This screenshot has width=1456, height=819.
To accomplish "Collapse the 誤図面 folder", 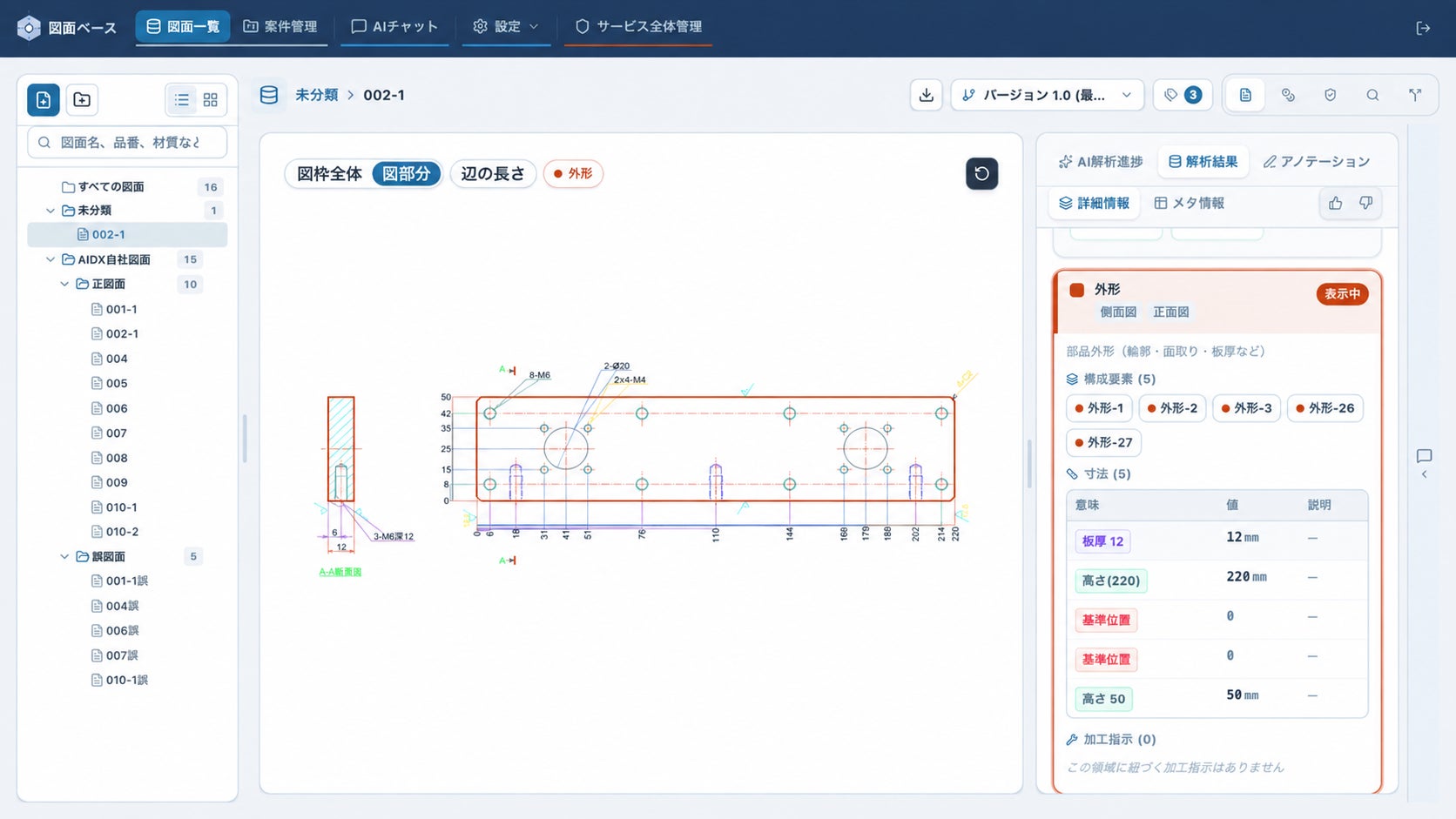I will click(64, 556).
